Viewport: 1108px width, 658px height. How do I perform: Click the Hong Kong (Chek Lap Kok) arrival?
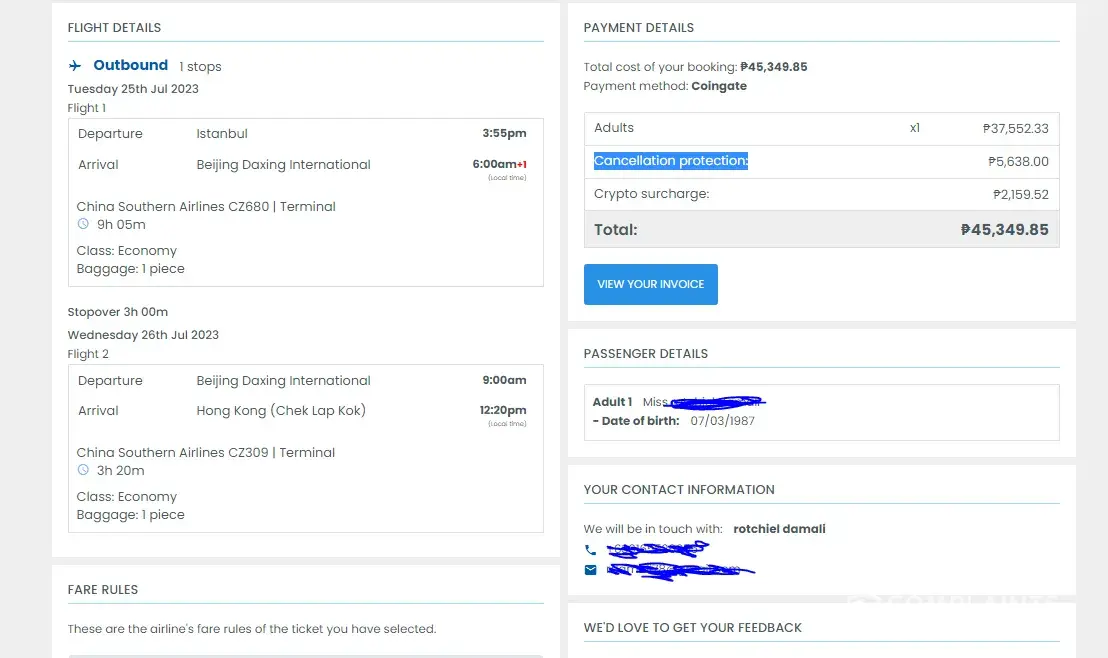pyautogui.click(x=281, y=410)
